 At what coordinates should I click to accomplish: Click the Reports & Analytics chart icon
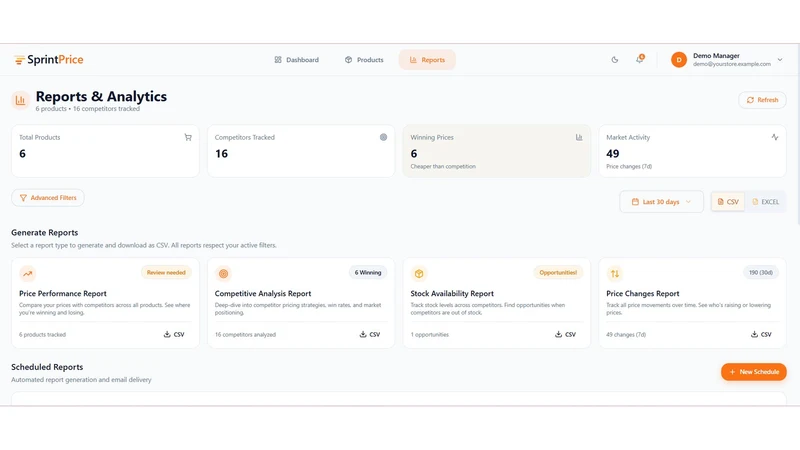[20, 100]
